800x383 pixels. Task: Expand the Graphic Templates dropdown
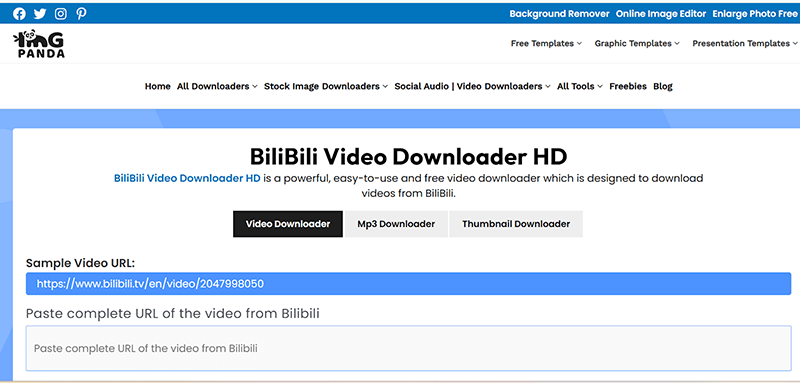click(x=637, y=43)
